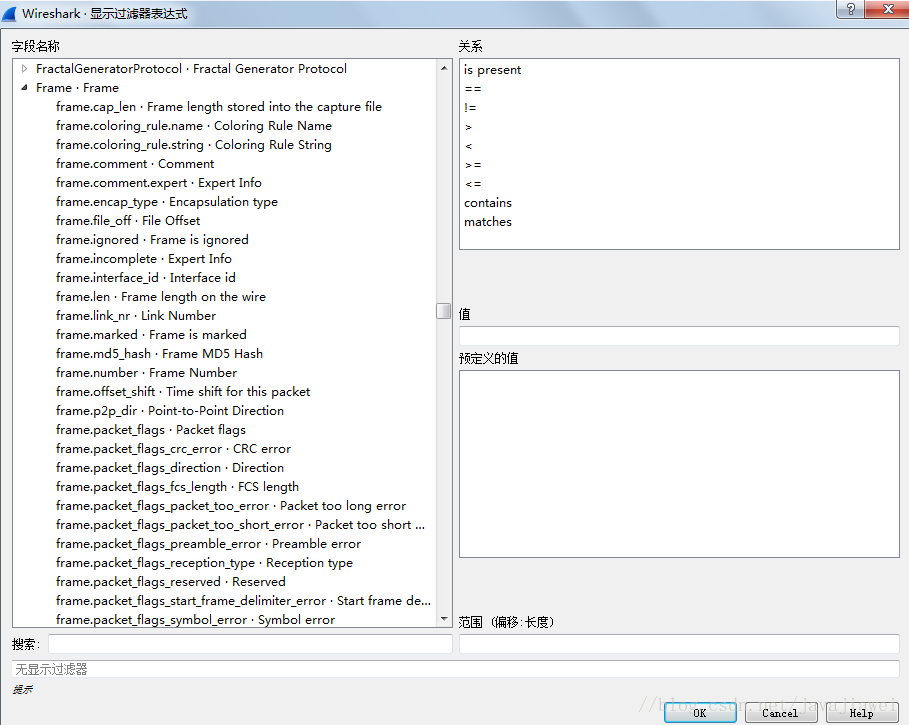Select frame.offset_shift field

pos(183,392)
